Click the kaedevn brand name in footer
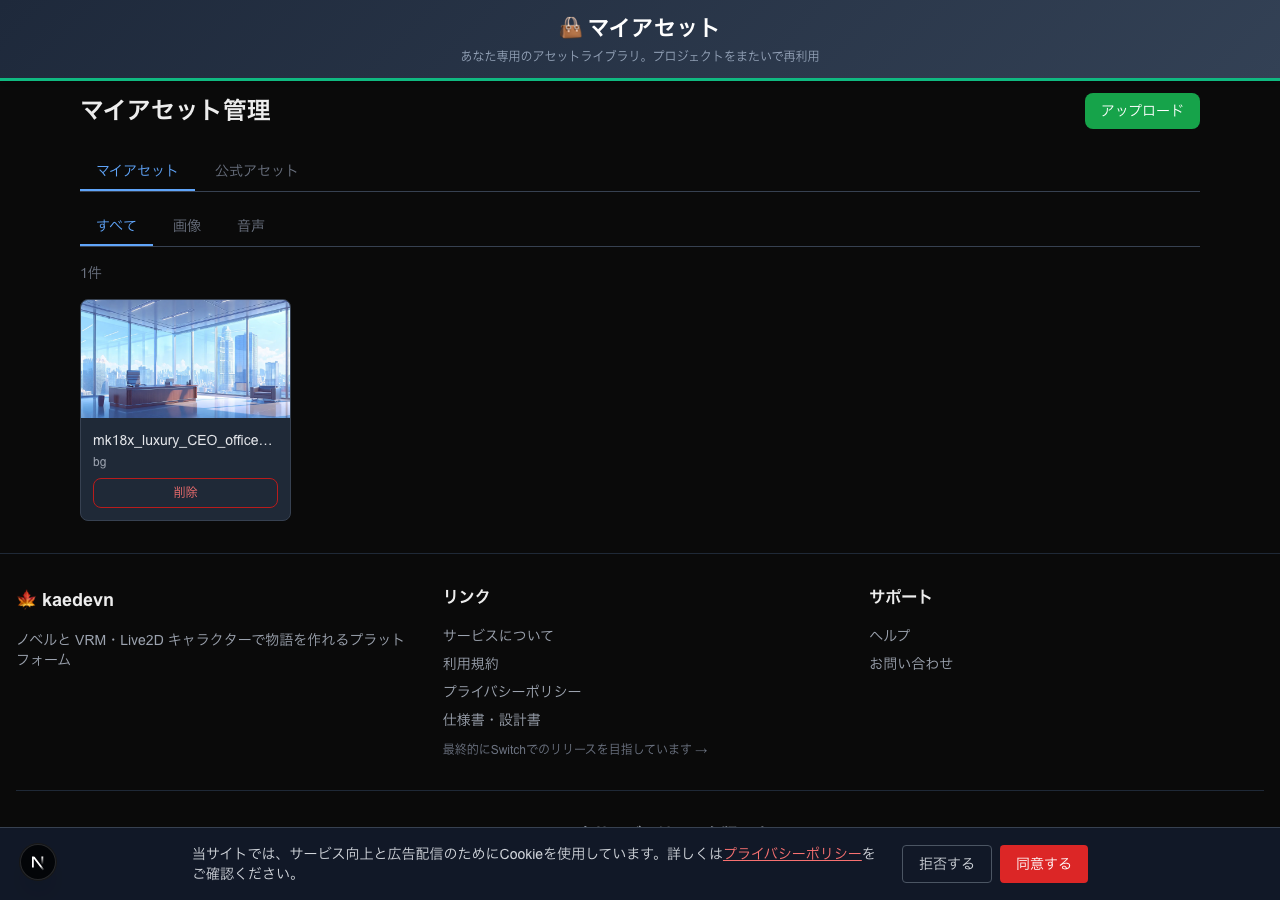Viewport: 1280px width, 900px height. pyautogui.click(x=78, y=600)
